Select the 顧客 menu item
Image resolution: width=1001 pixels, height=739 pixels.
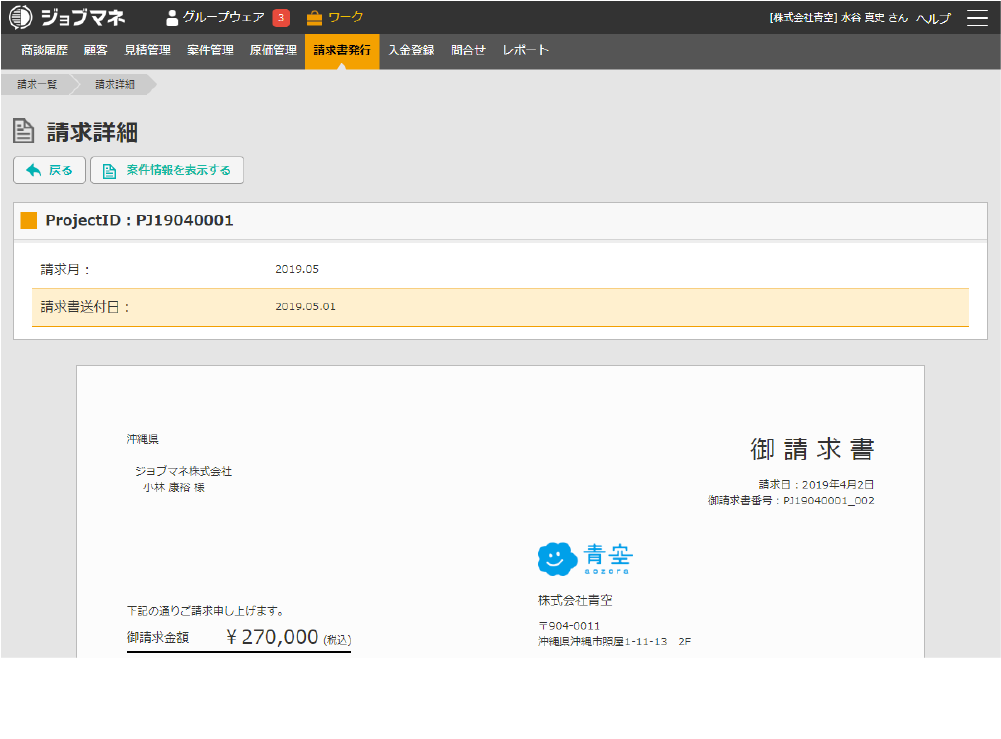tap(96, 50)
